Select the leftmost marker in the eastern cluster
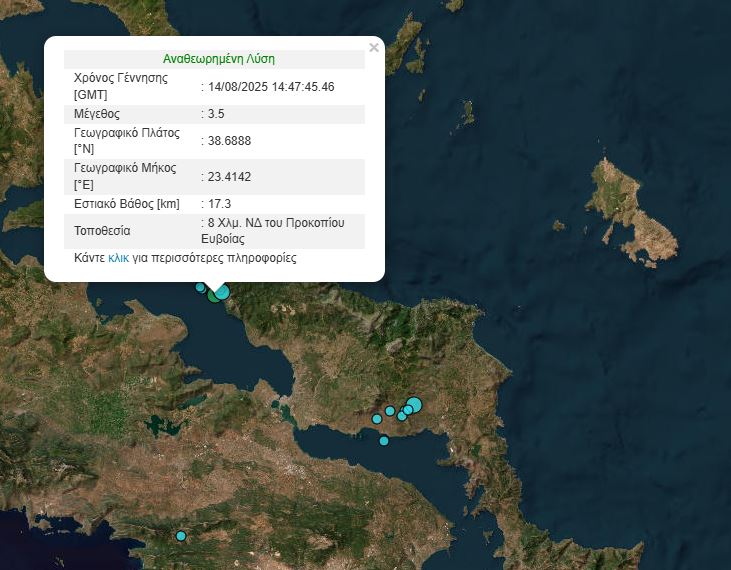Screen dimensions: 731x570 pos(377,418)
